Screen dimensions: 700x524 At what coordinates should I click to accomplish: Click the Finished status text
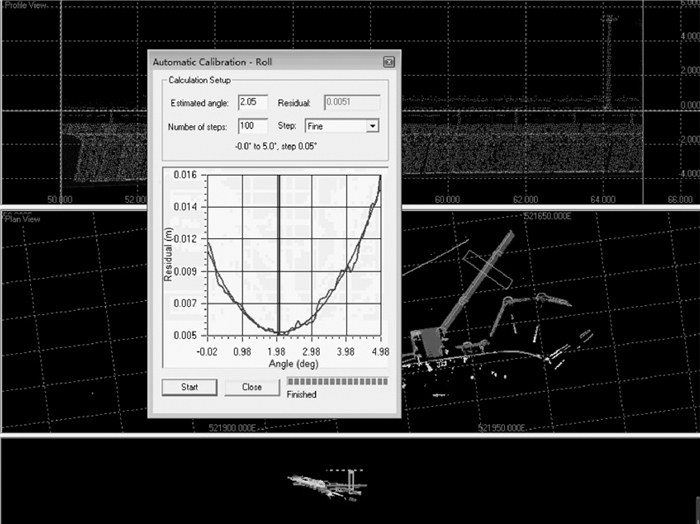(x=301, y=395)
